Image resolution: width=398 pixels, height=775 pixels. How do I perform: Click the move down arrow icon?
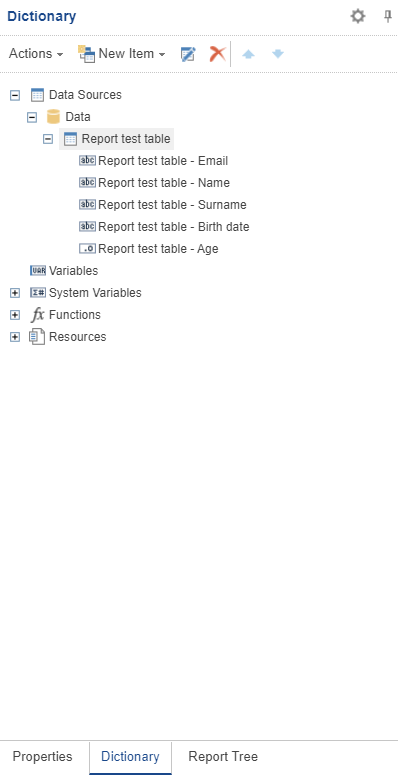(278, 54)
